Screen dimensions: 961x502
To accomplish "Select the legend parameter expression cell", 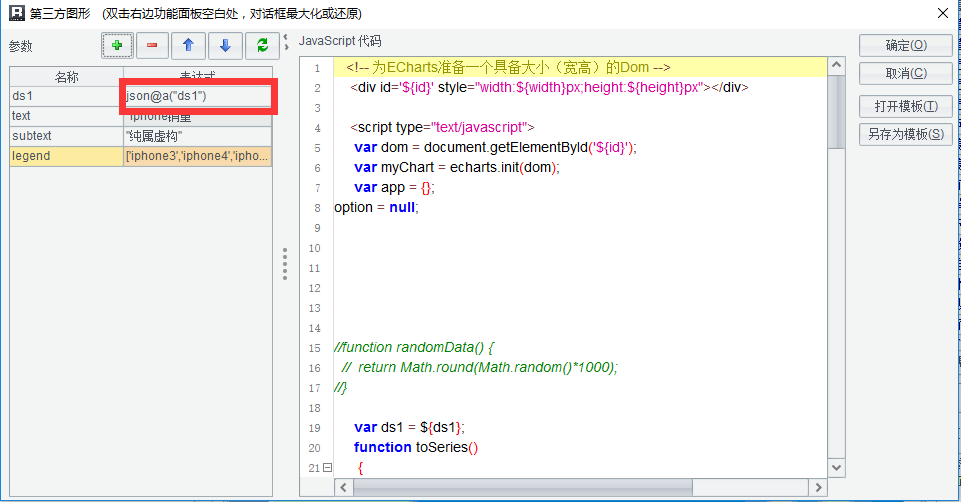I will pyautogui.click(x=196, y=156).
